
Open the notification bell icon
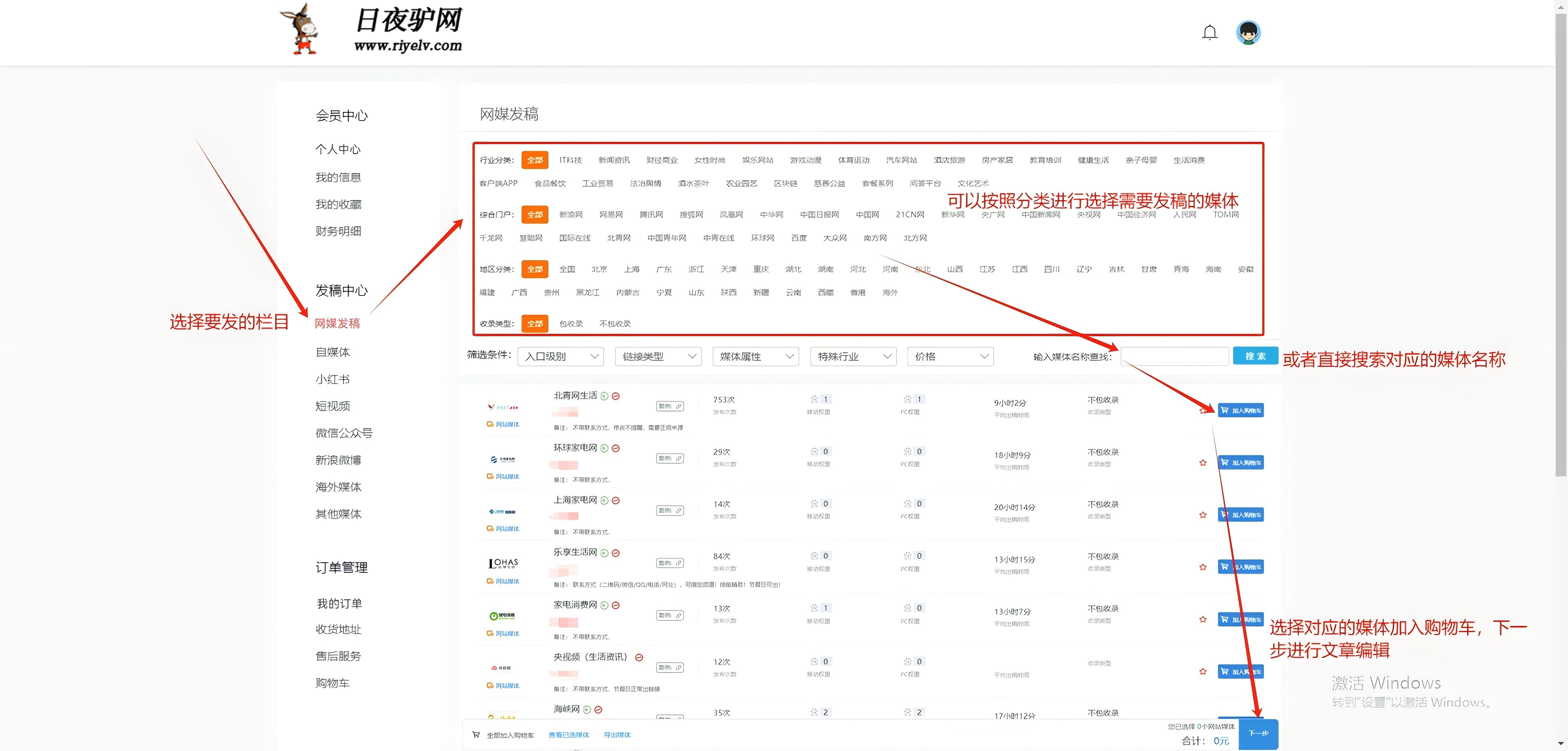point(1209,32)
